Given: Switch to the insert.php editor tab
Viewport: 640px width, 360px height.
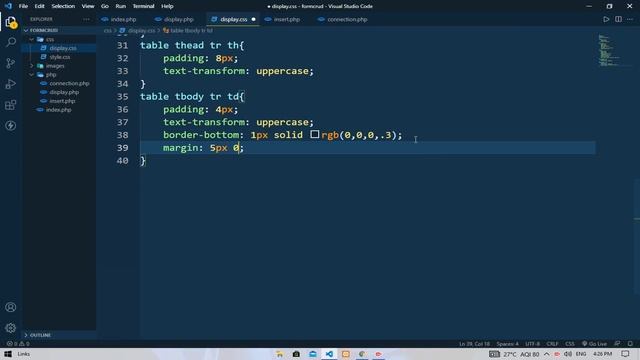Looking at the screenshot, I should tap(287, 19).
